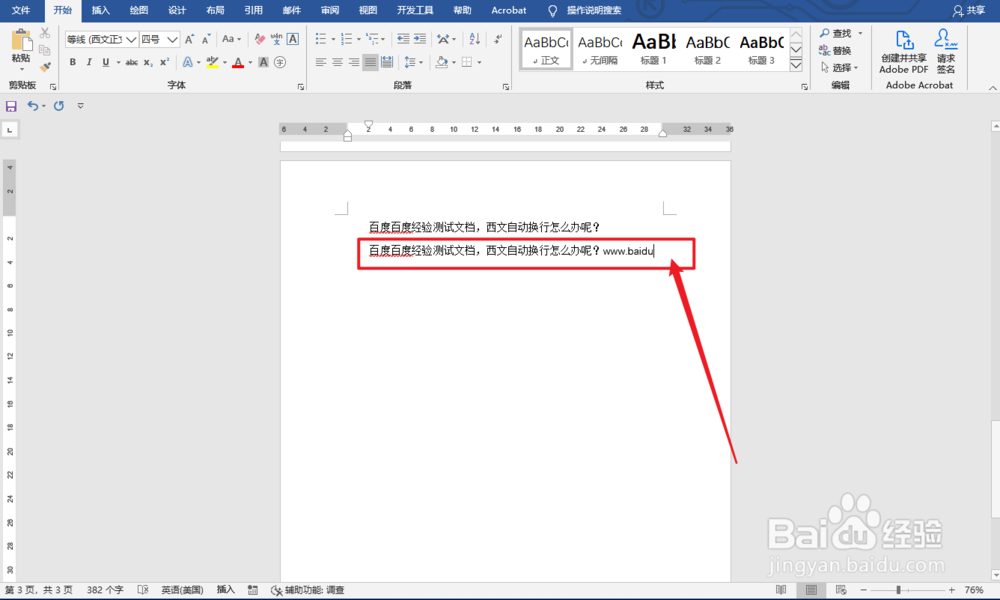Click the Decrease Indent icon

pos(403,40)
